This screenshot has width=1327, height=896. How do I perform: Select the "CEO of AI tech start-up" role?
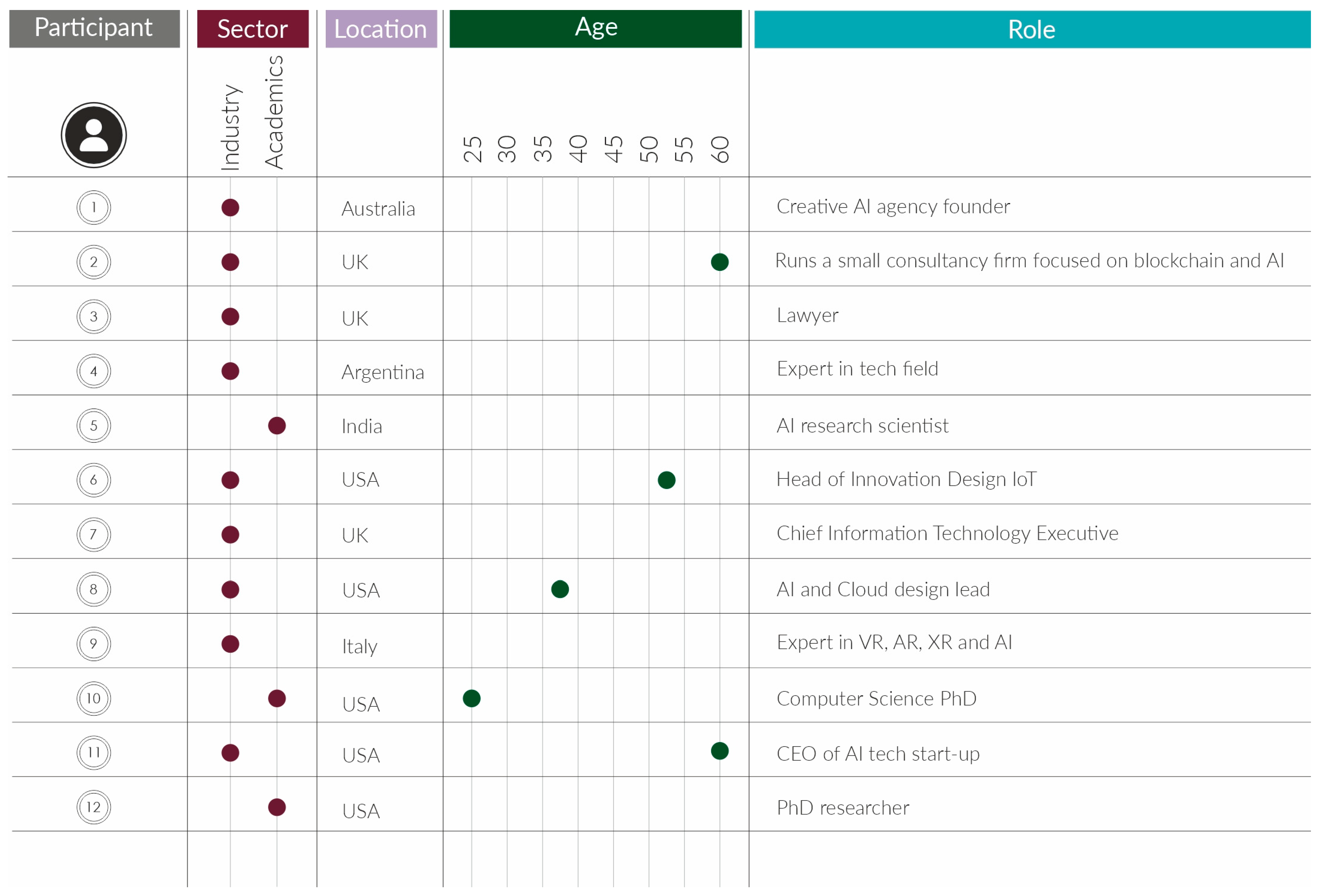[x=878, y=754]
